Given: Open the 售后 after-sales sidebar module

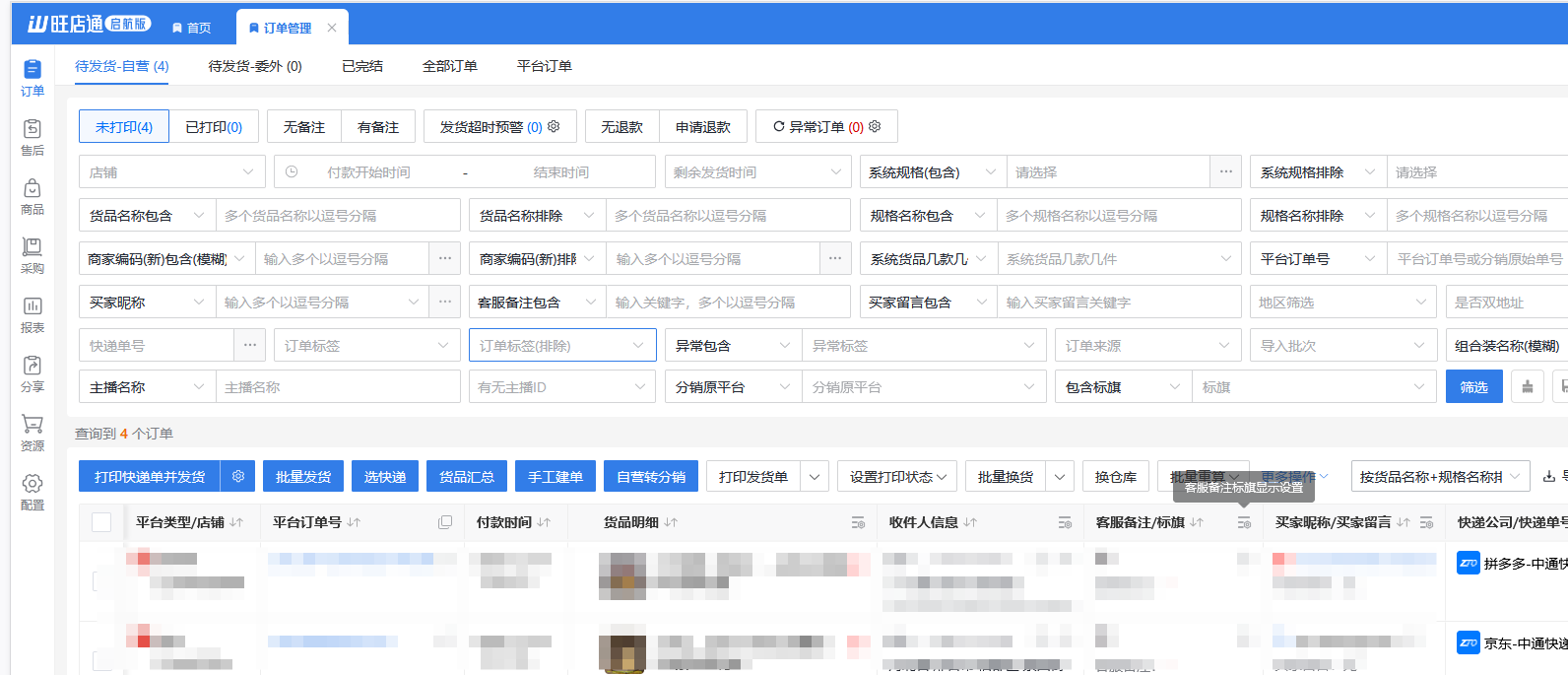Looking at the screenshot, I should pos(33,137).
